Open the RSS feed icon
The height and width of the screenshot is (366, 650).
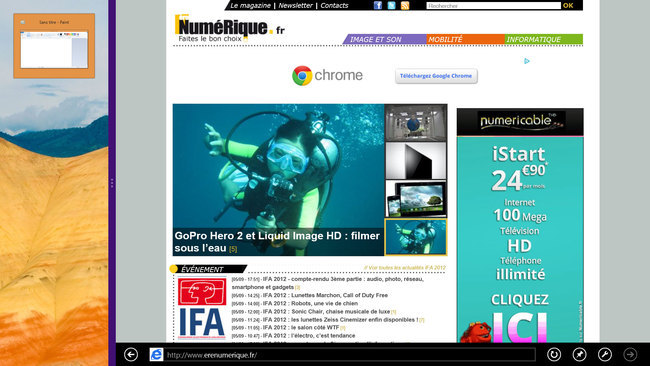tap(405, 5)
